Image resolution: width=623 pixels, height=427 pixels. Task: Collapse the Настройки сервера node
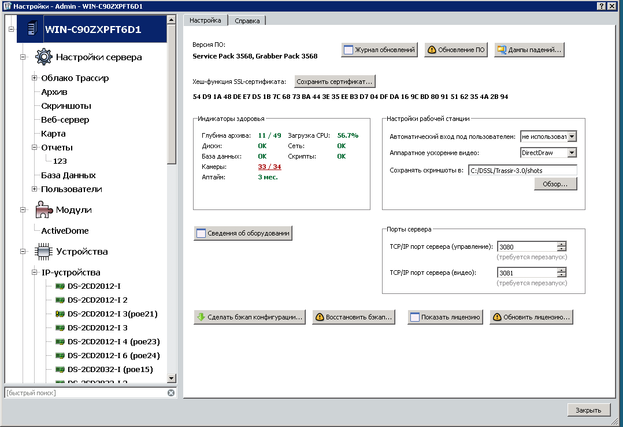(23, 57)
